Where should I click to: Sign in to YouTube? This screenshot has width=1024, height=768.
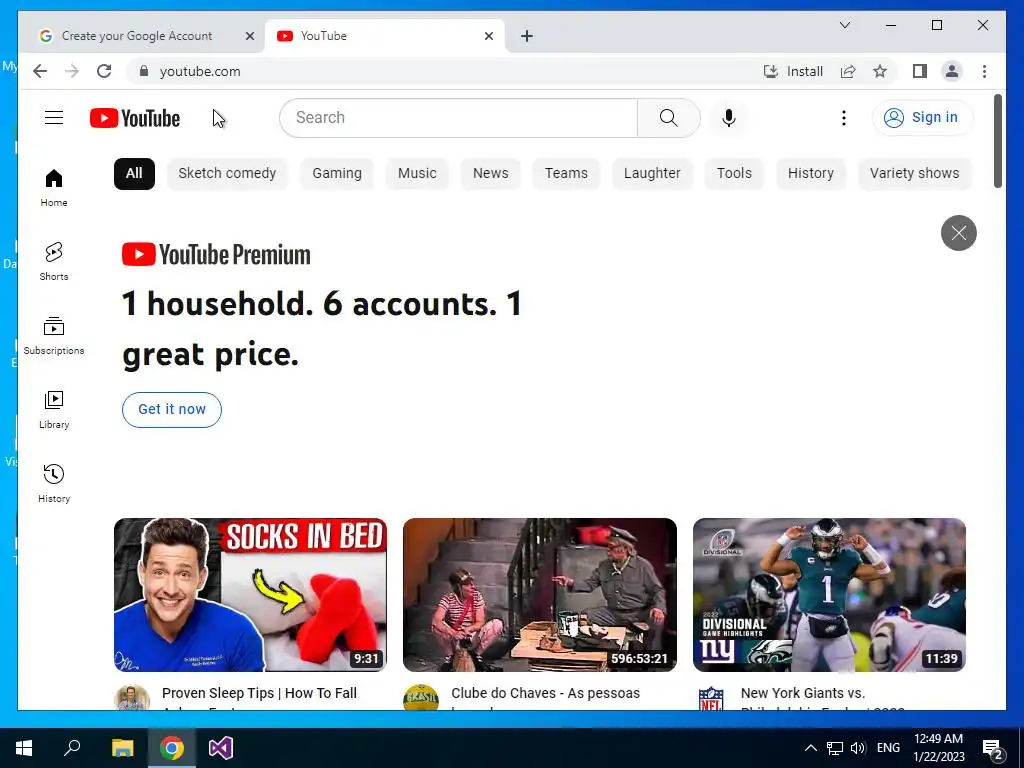[x=921, y=118]
